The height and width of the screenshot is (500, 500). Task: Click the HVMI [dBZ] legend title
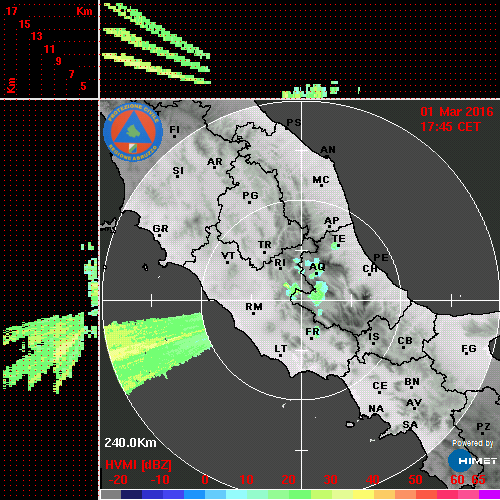coord(138,465)
